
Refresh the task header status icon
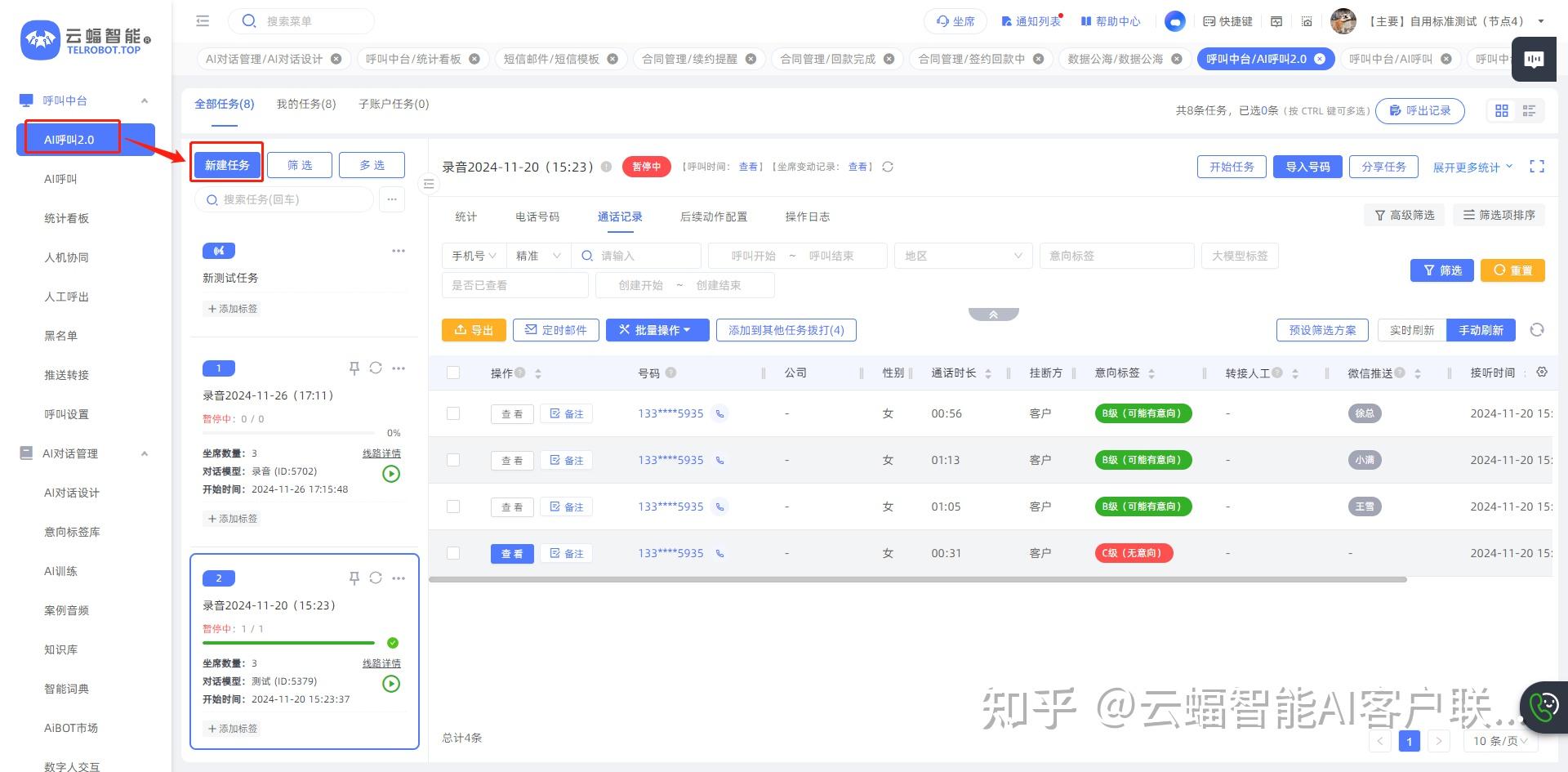click(x=888, y=167)
